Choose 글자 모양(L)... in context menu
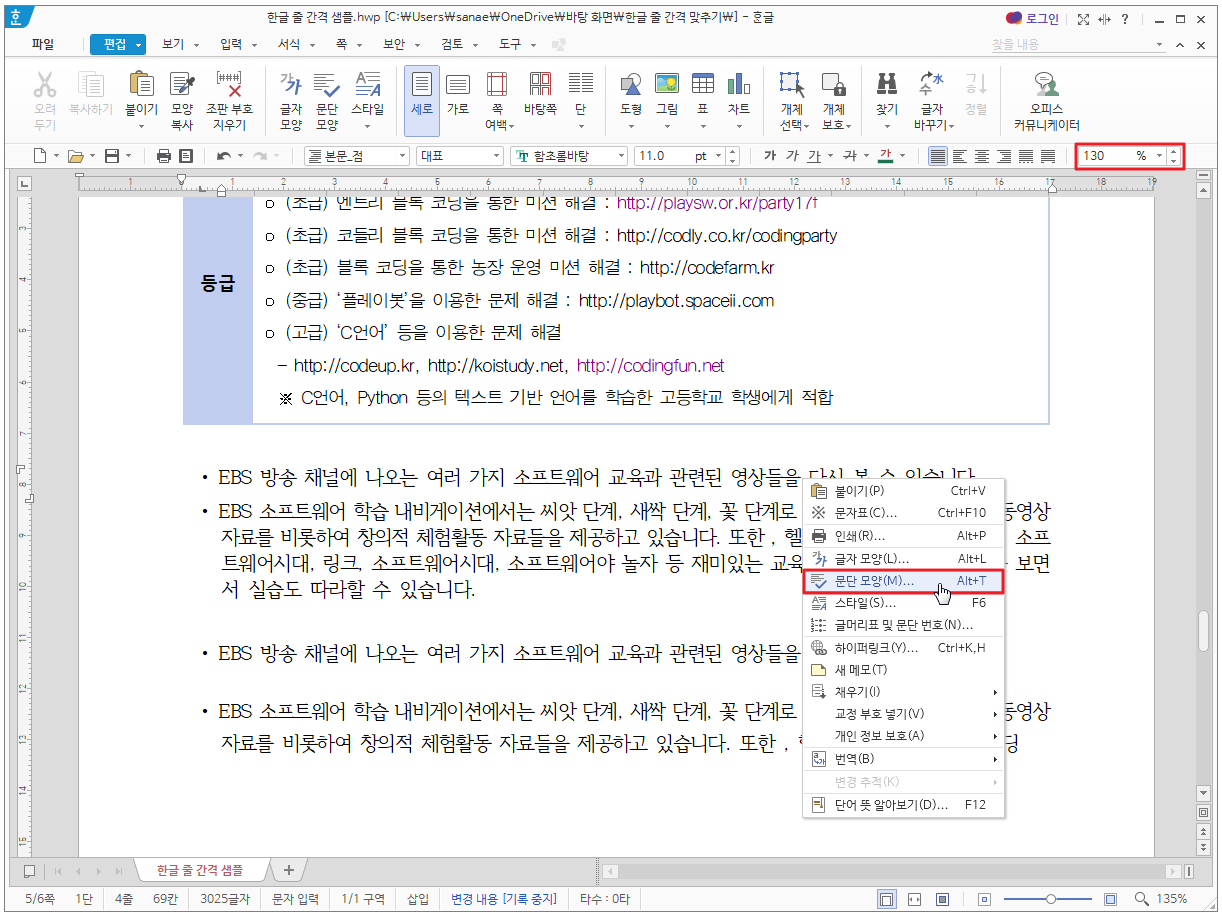The height and width of the screenshot is (918, 1222). [904, 558]
